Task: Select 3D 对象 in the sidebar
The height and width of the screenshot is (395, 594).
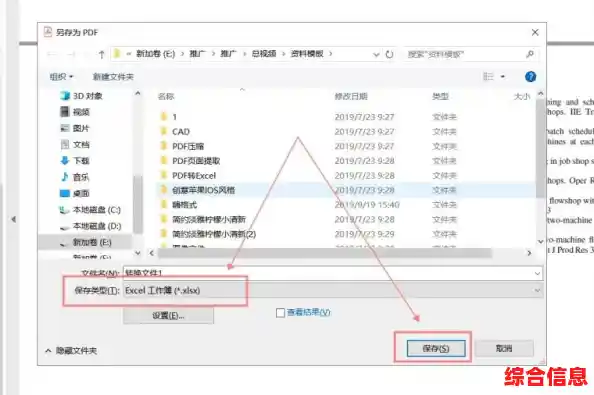Action: pos(88,96)
